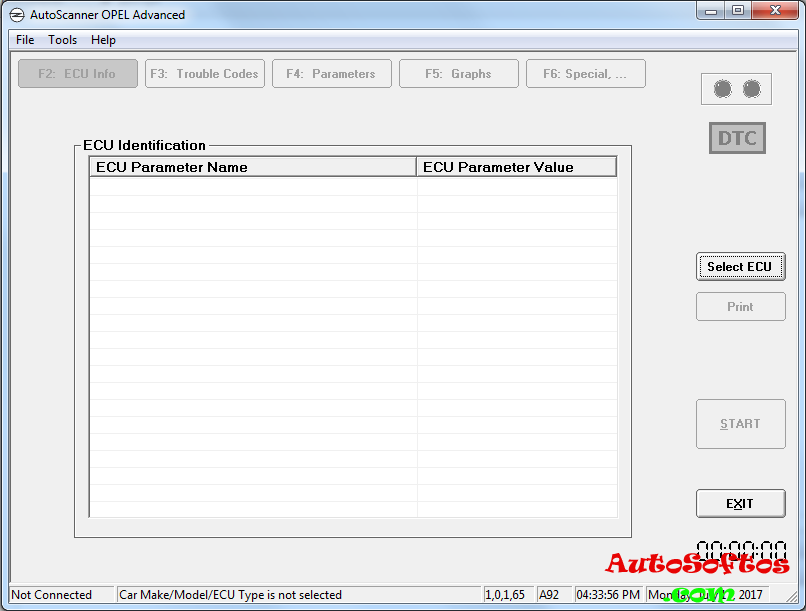
Task: Click the DTC indicator button
Action: tap(737, 138)
